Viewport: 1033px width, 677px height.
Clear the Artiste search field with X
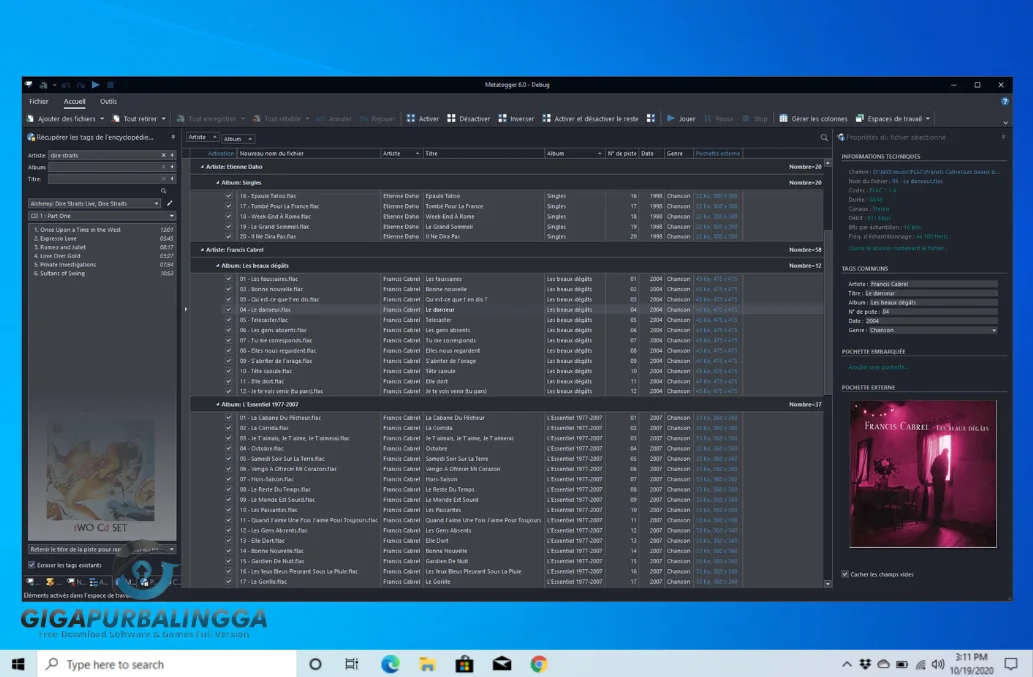pos(163,155)
